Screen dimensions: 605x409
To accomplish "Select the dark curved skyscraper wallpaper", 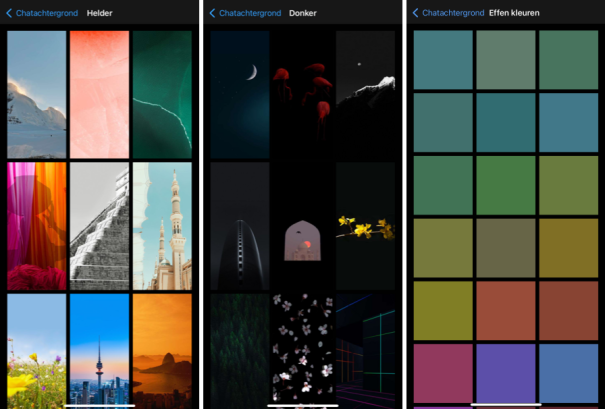I will point(240,226).
